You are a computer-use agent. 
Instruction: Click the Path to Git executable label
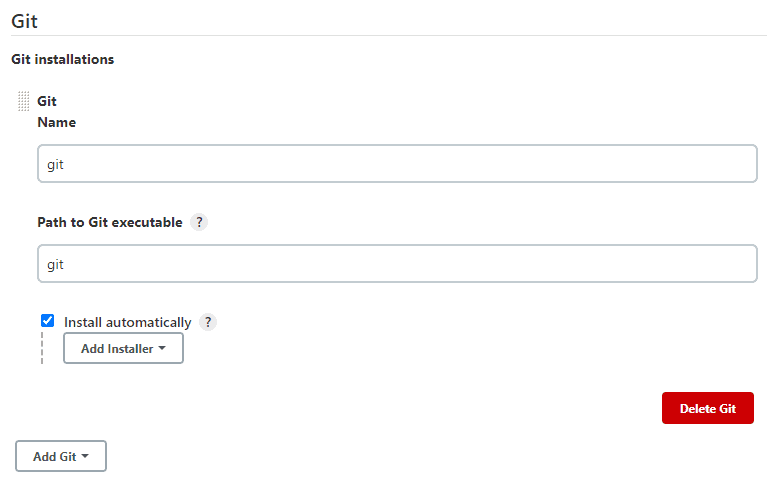point(110,222)
